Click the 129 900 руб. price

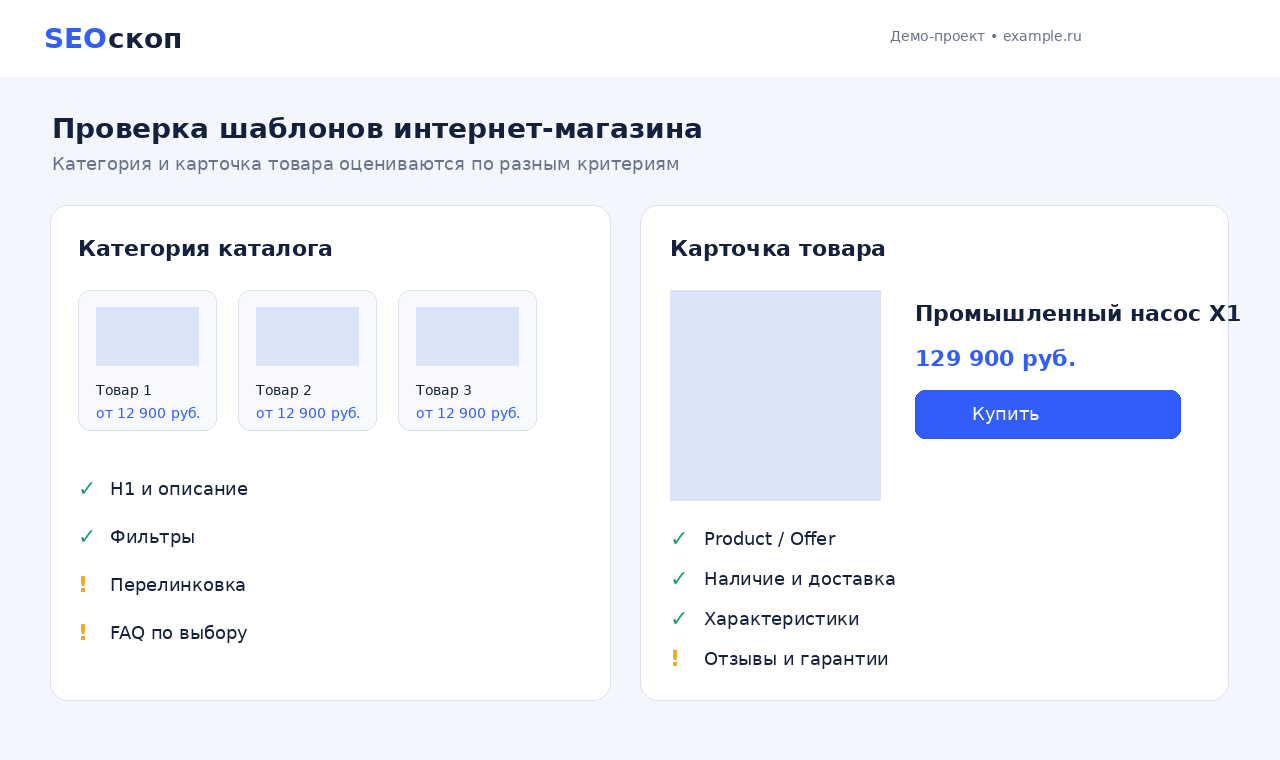[x=995, y=359]
